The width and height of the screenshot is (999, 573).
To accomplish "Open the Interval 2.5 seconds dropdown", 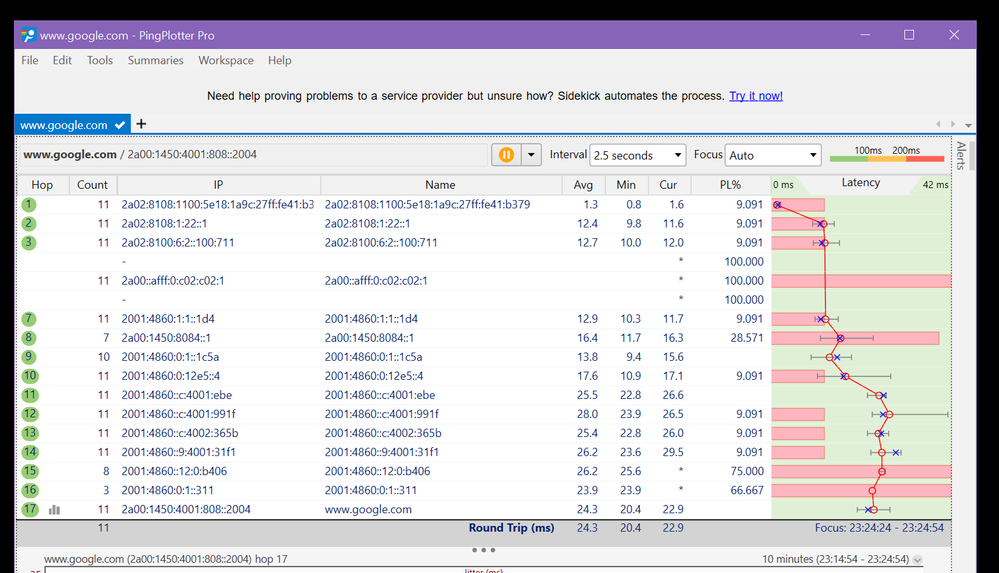I will point(638,155).
